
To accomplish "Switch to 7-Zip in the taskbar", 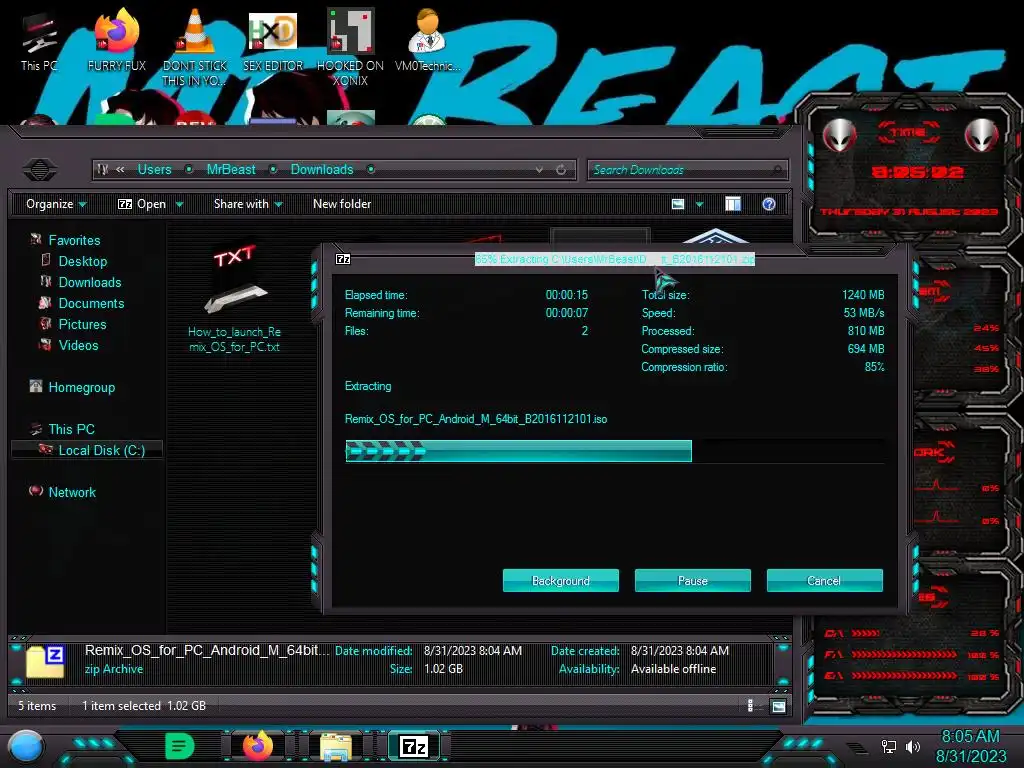I will click(414, 746).
